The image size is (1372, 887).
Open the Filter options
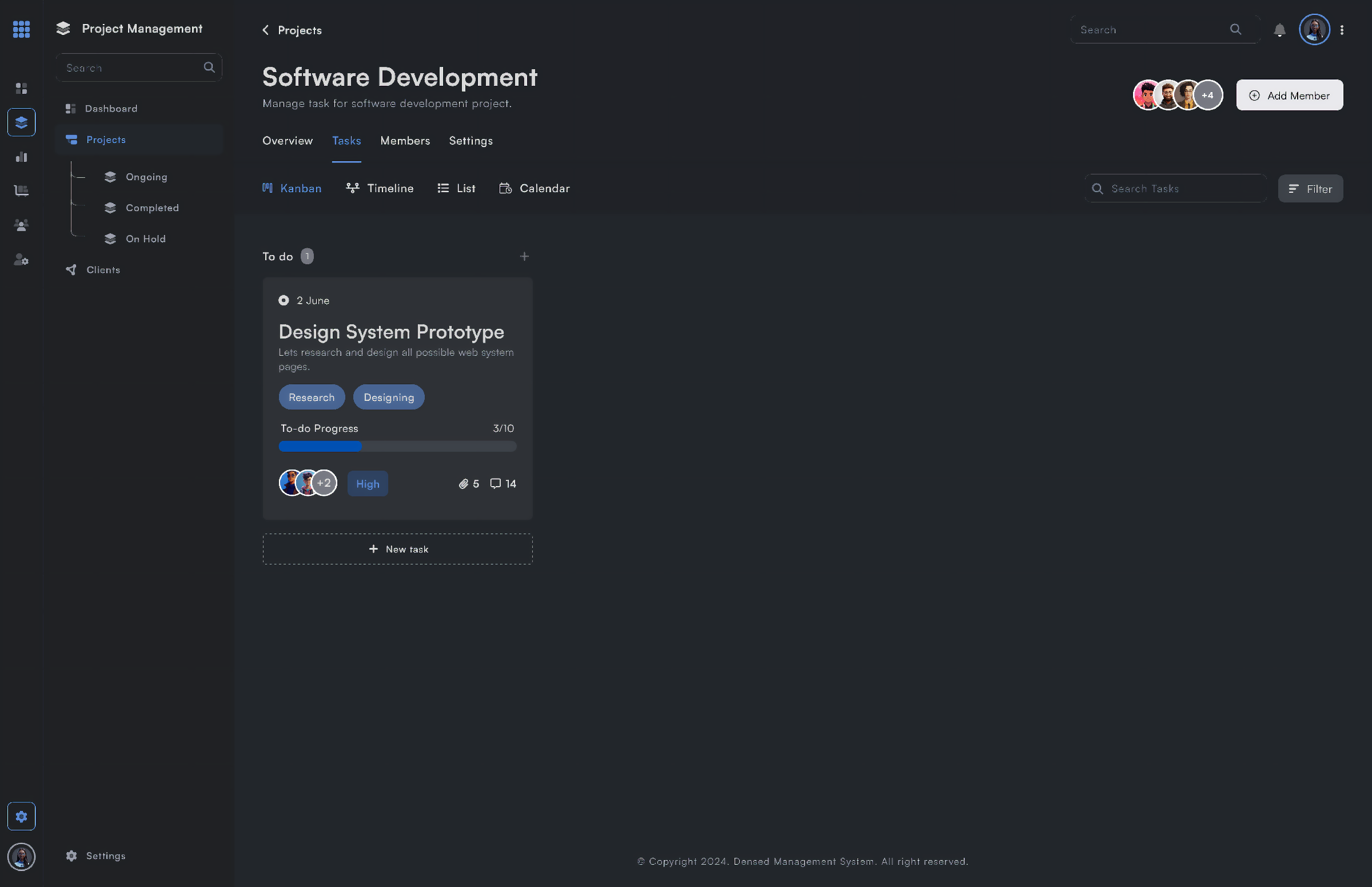pyautogui.click(x=1310, y=188)
